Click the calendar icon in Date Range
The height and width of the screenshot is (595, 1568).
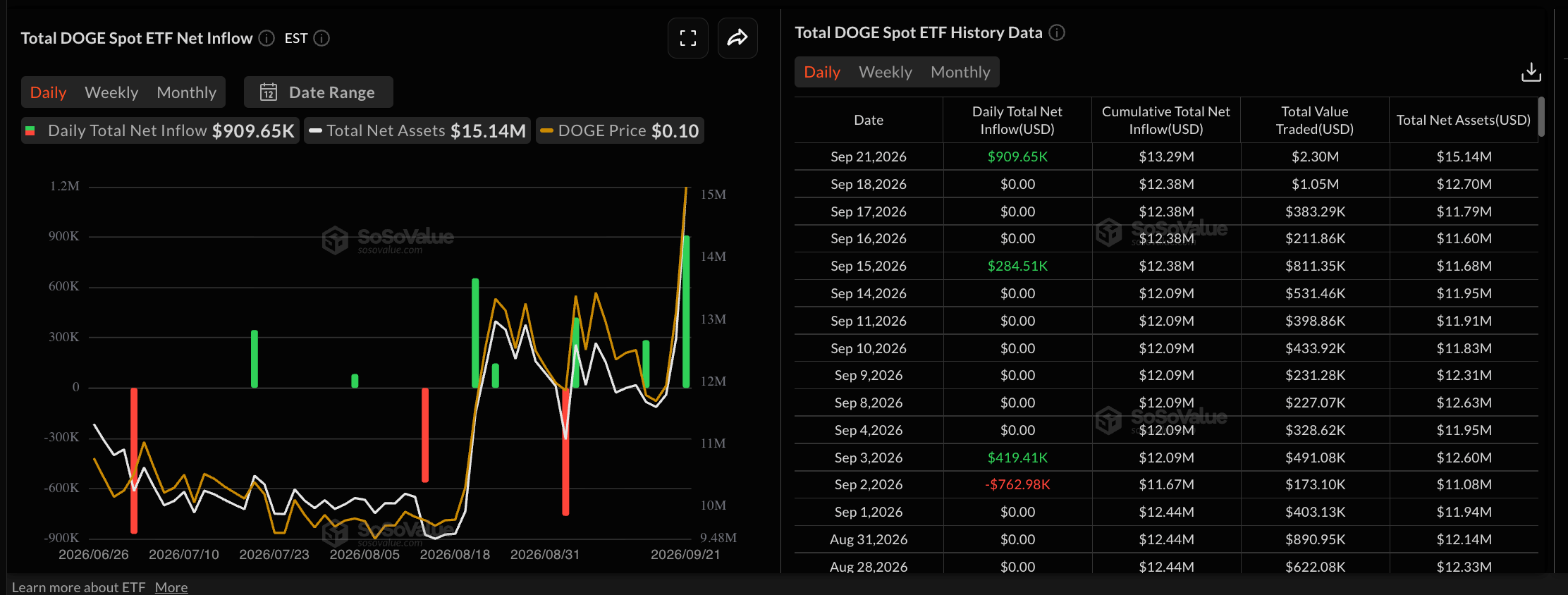pos(269,92)
